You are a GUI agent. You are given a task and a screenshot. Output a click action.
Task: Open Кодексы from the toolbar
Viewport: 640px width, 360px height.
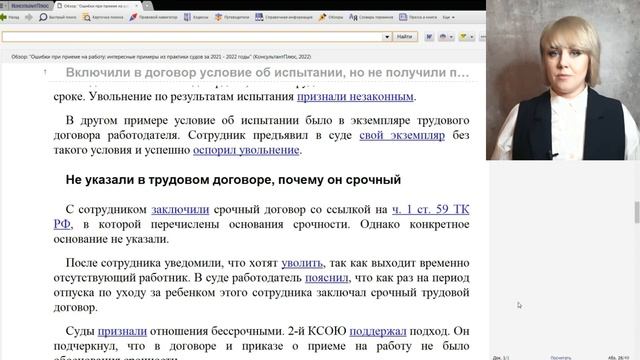click(196, 17)
